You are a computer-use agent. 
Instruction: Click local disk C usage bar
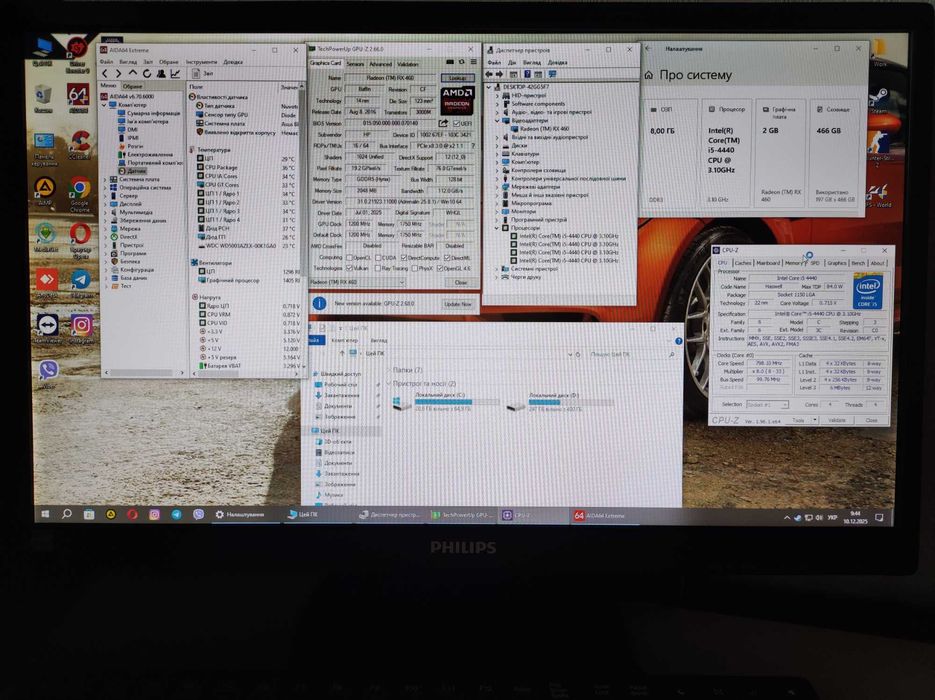(457, 402)
